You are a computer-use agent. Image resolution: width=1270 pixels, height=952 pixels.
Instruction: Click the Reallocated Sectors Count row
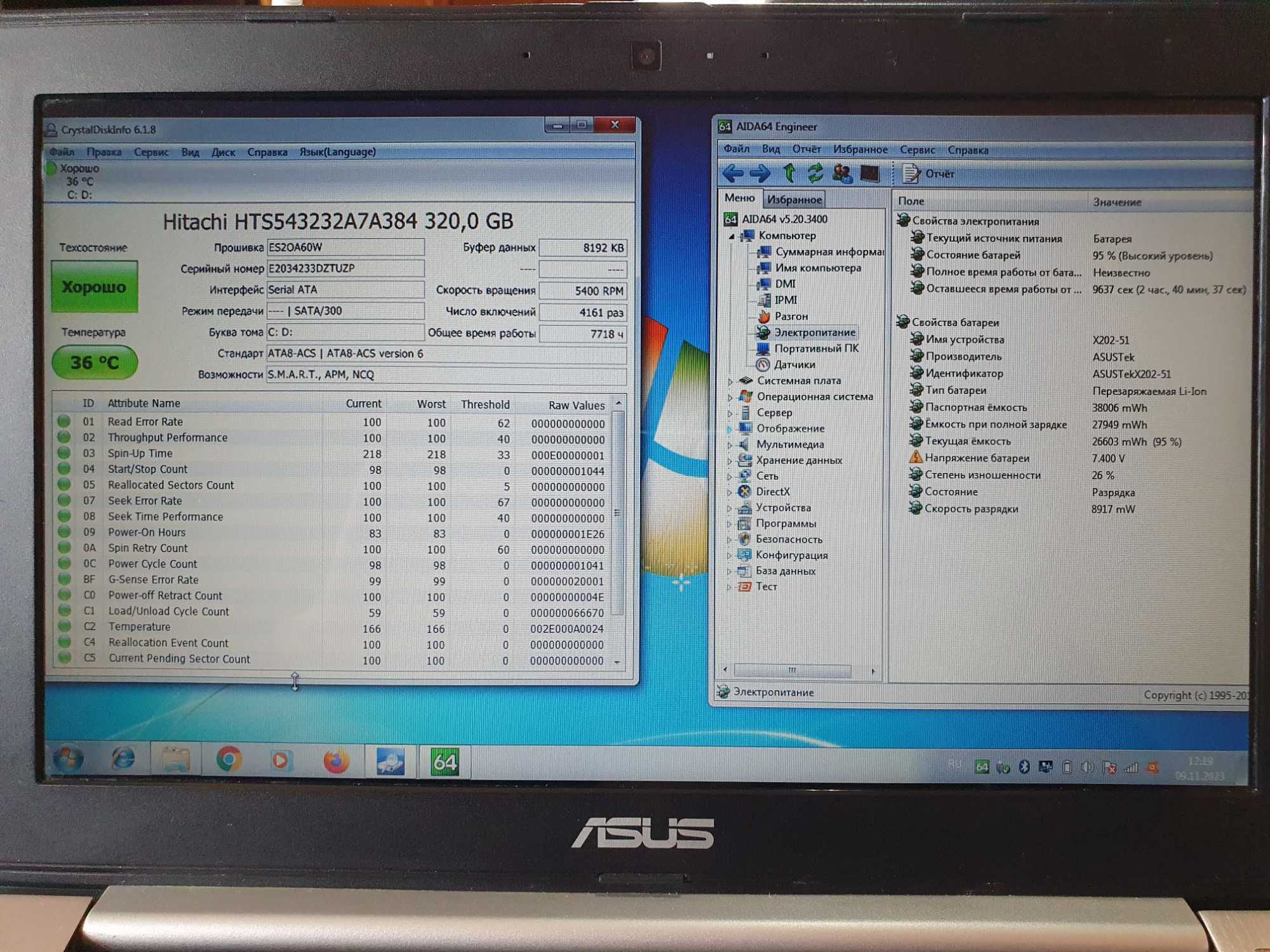[x=331, y=486]
